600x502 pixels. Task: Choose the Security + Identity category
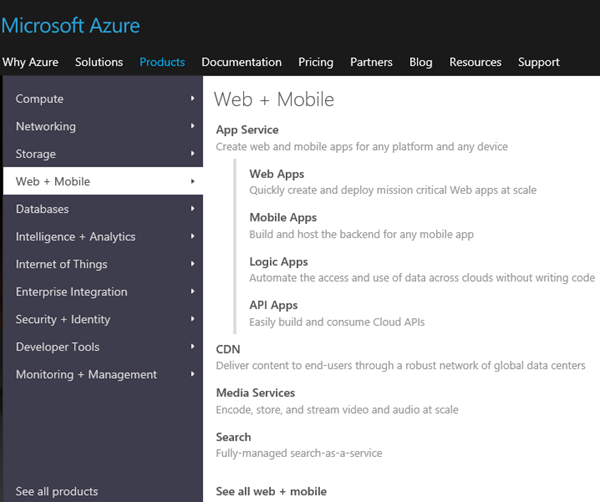point(63,319)
